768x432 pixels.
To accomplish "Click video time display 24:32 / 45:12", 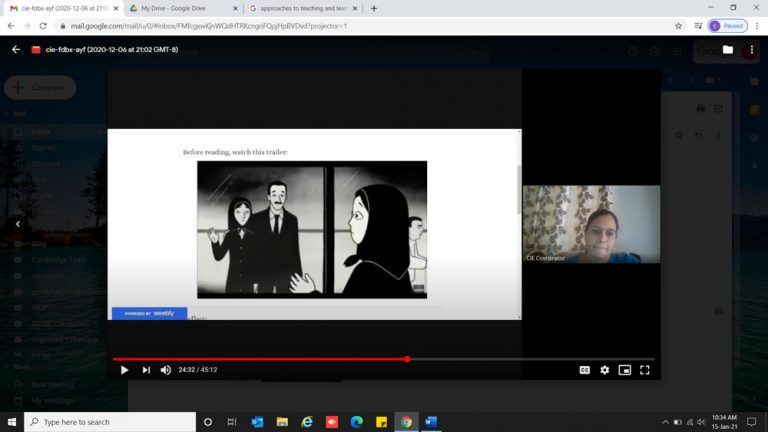I will 198,370.
